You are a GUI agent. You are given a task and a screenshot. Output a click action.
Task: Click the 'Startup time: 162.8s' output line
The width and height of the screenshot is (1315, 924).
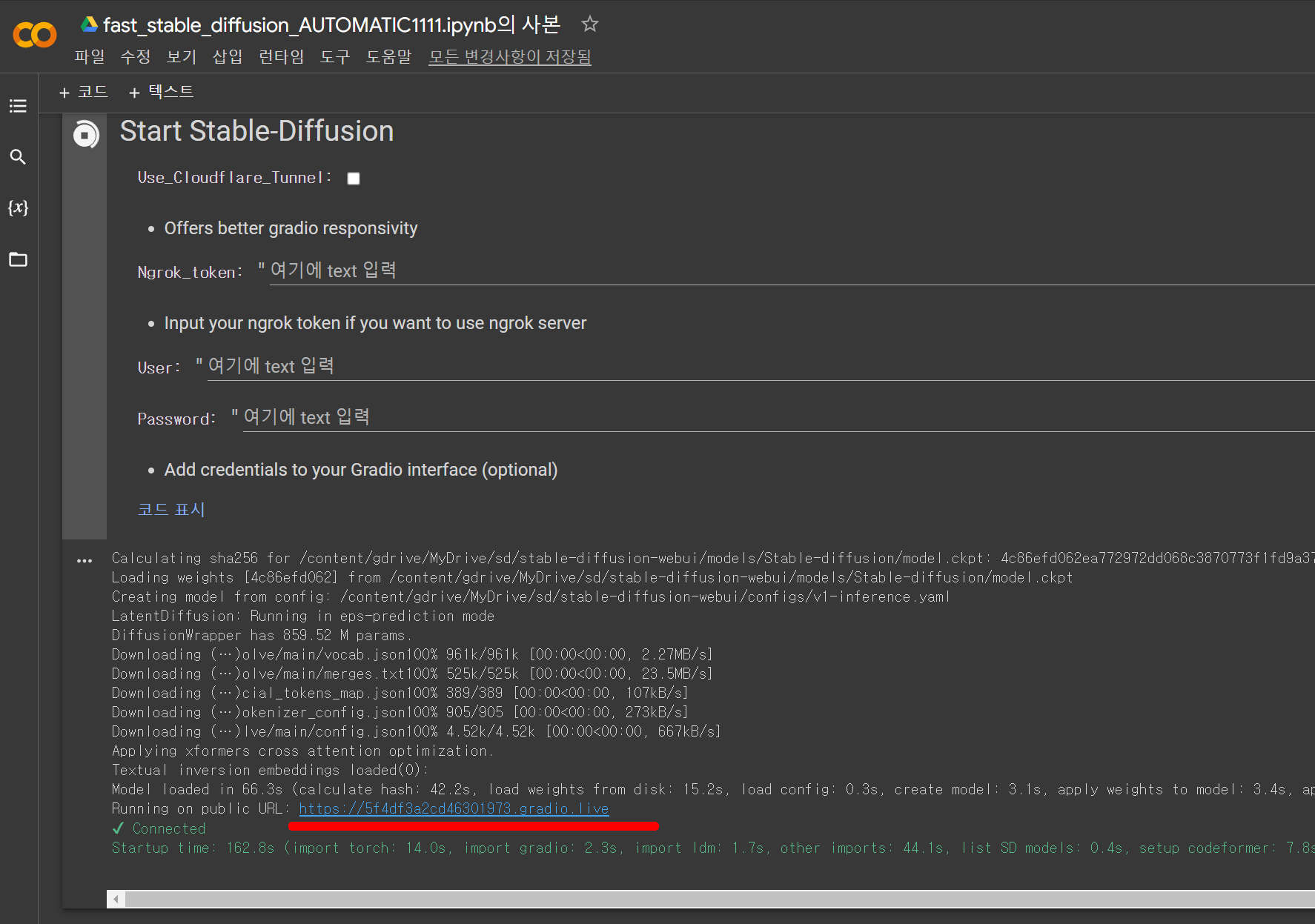tap(713, 848)
